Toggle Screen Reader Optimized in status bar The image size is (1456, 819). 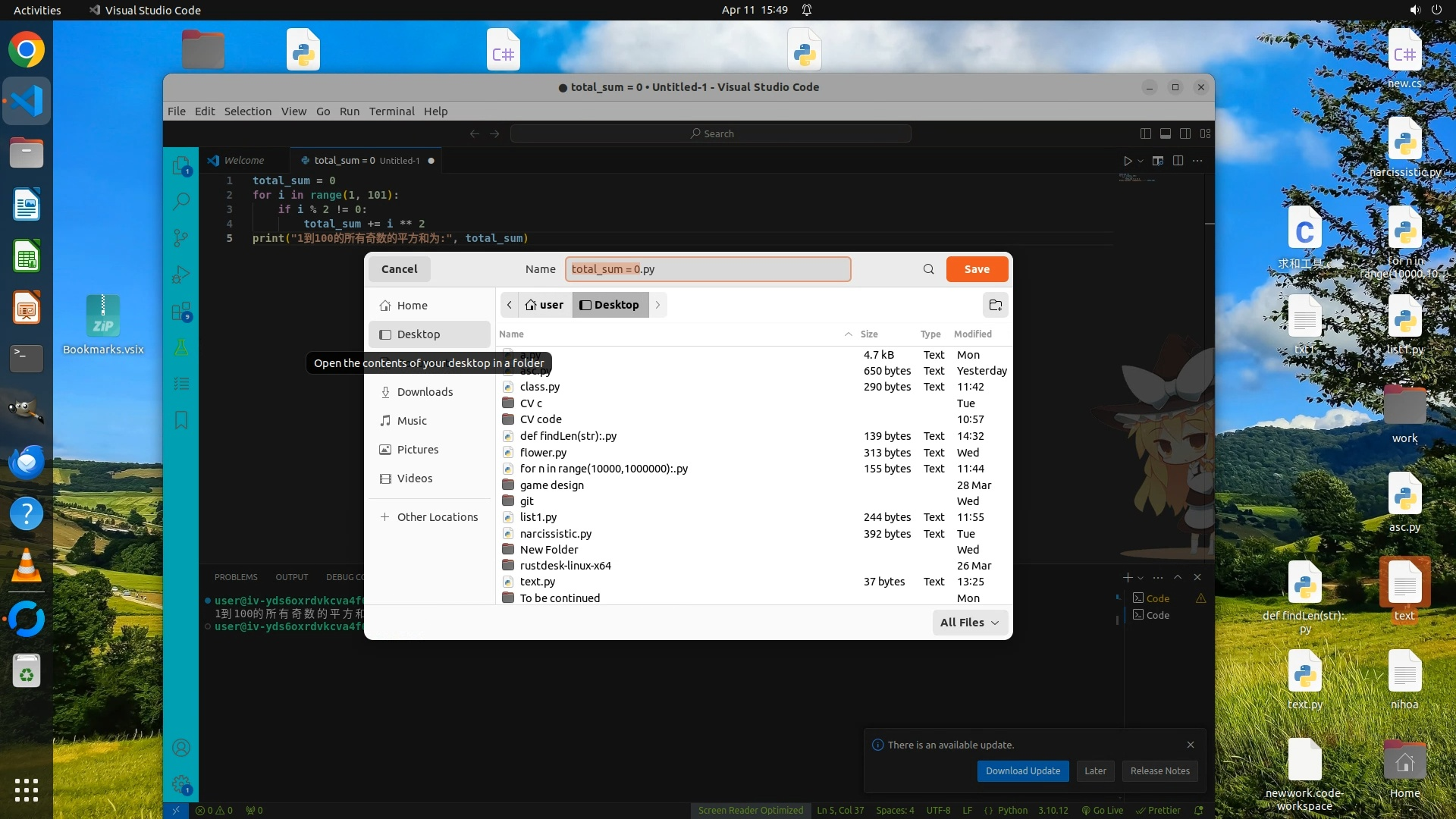pyautogui.click(x=750, y=810)
